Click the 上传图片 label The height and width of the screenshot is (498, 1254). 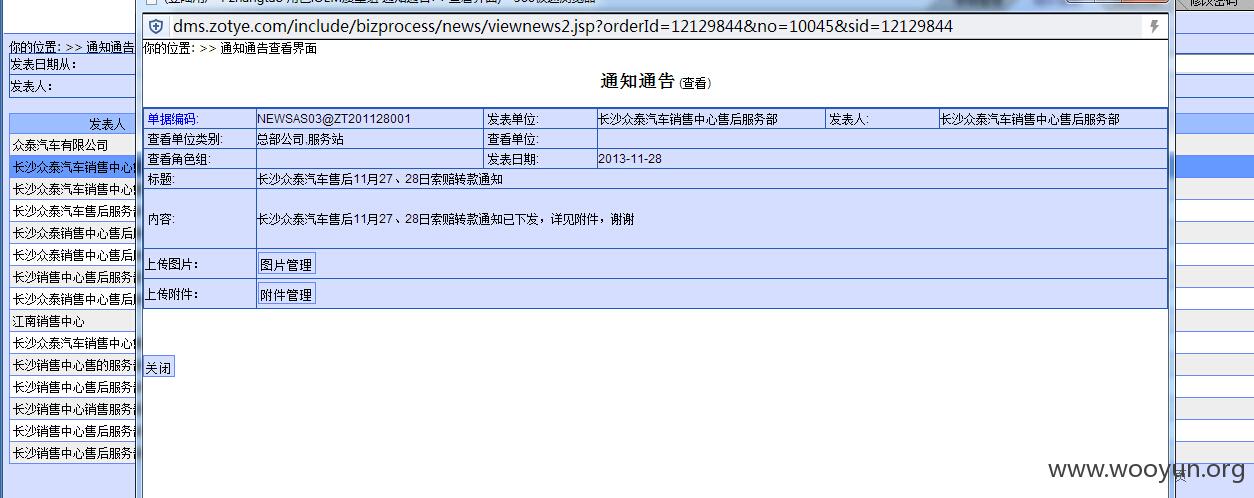tap(172, 265)
